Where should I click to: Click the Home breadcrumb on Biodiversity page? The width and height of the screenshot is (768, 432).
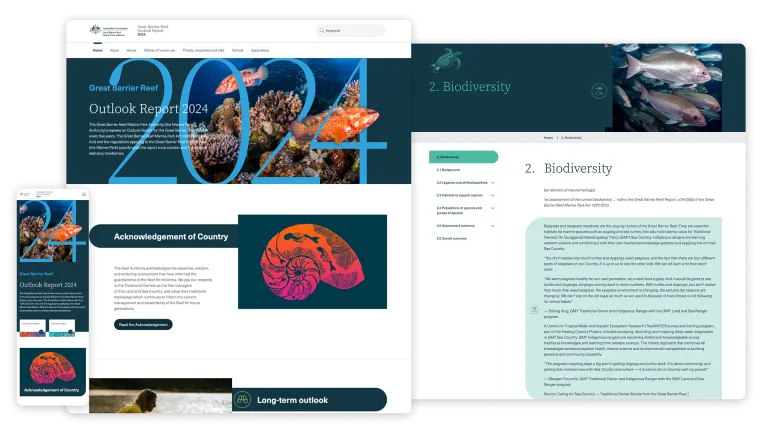[x=548, y=138]
